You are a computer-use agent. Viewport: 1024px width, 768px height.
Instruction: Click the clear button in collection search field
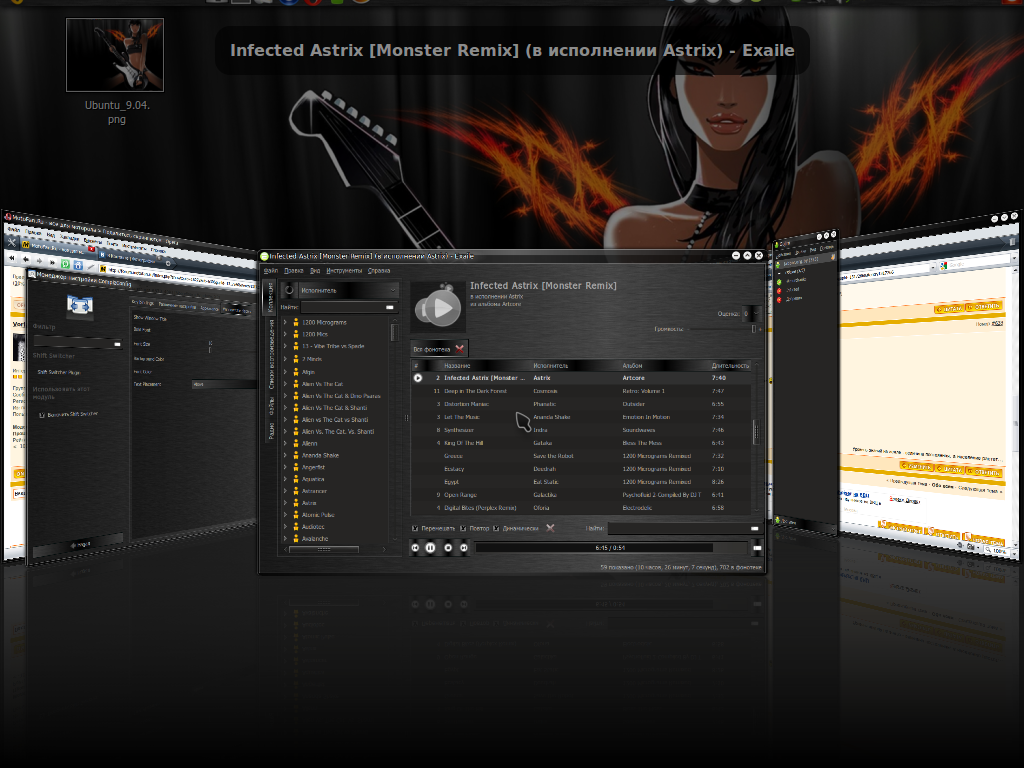pos(390,307)
